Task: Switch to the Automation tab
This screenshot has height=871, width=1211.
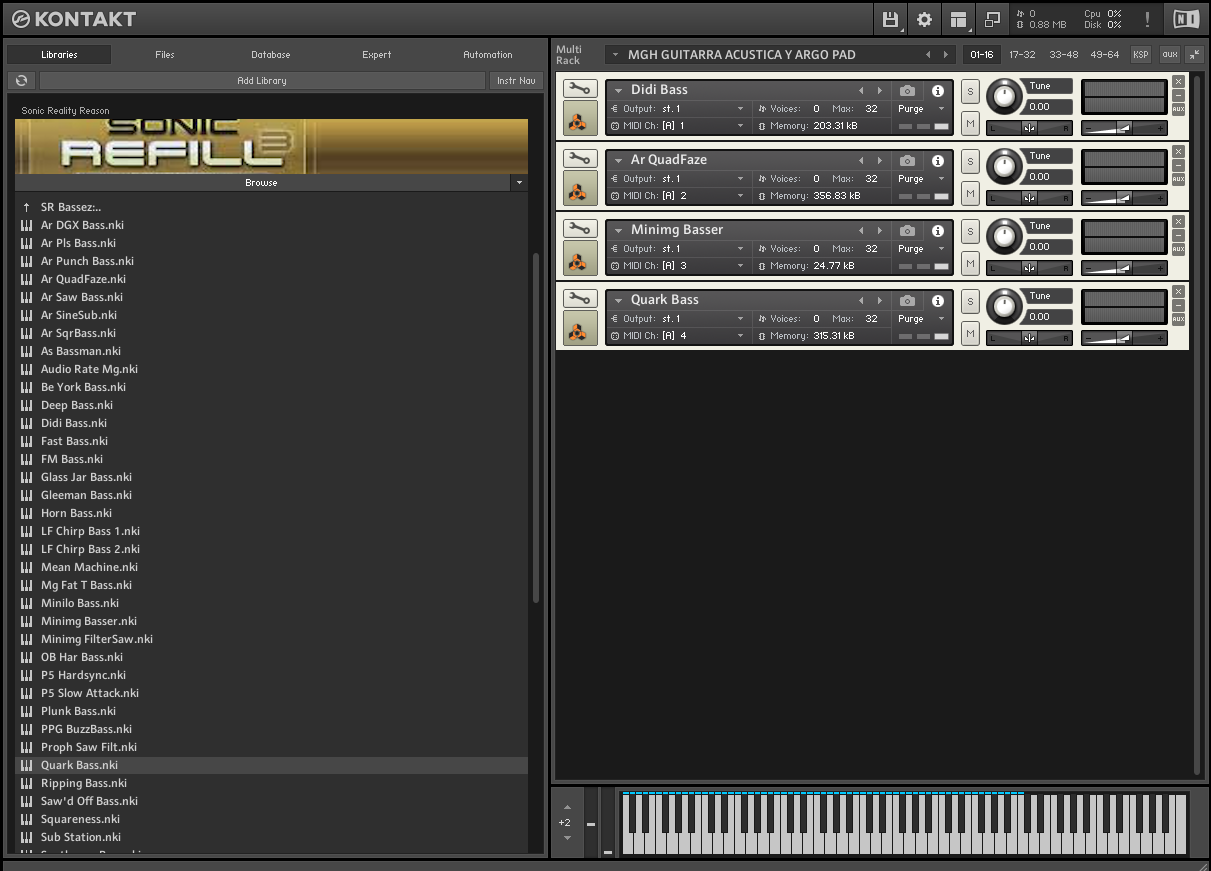Action: [x=488, y=55]
